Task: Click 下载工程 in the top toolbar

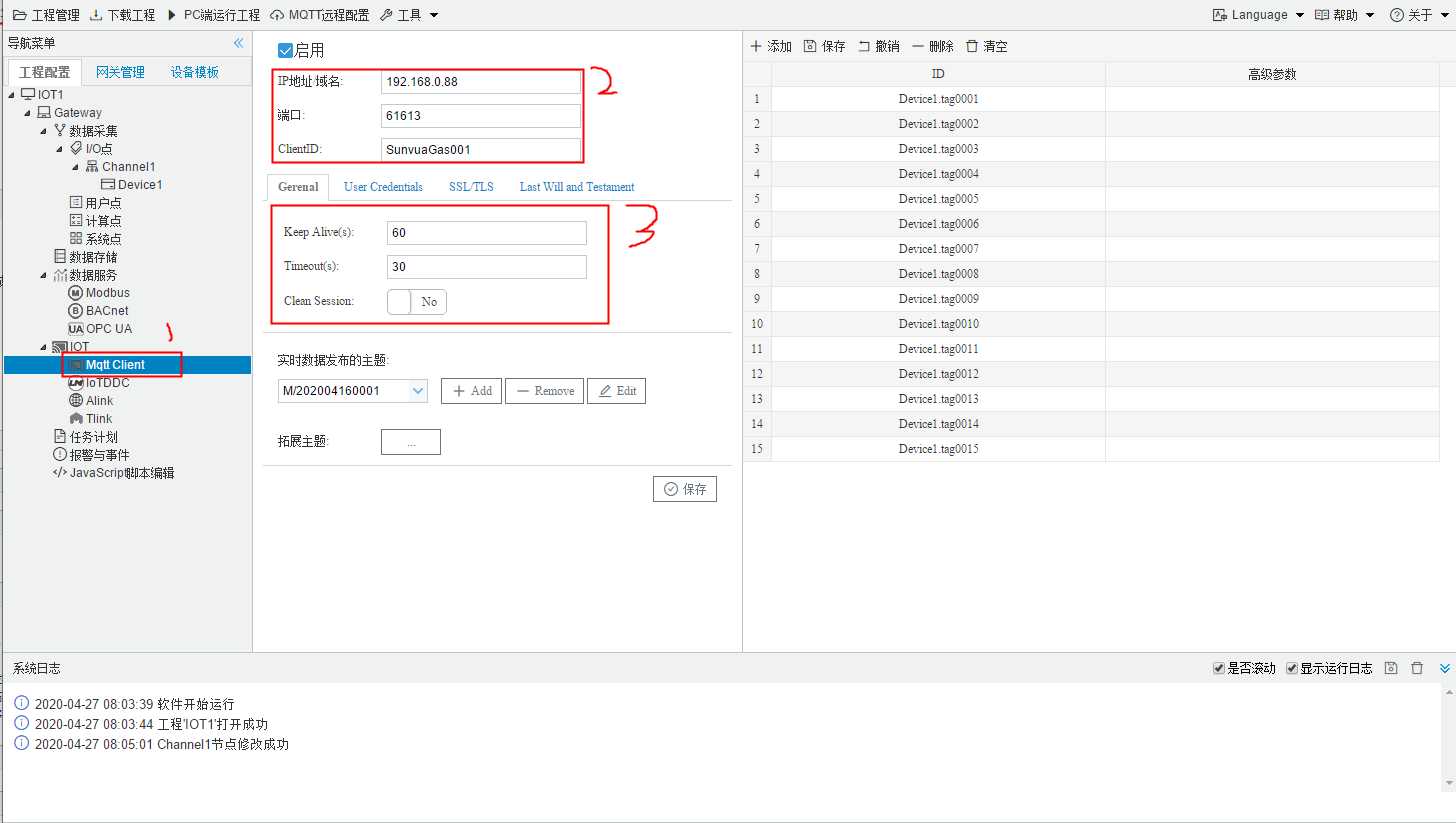Action: pyautogui.click(x=123, y=15)
